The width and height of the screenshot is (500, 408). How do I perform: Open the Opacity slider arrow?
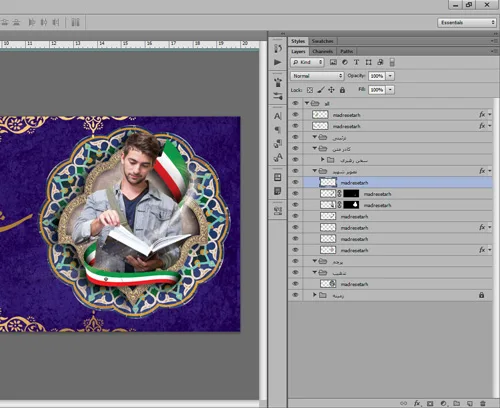(x=390, y=76)
